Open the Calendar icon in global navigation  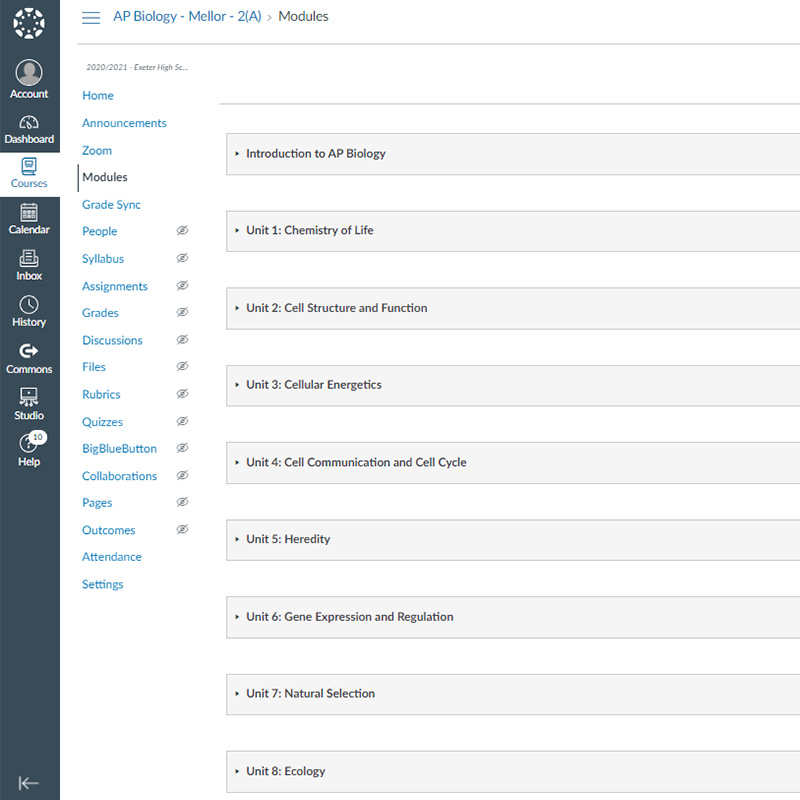click(x=29, y=213)
